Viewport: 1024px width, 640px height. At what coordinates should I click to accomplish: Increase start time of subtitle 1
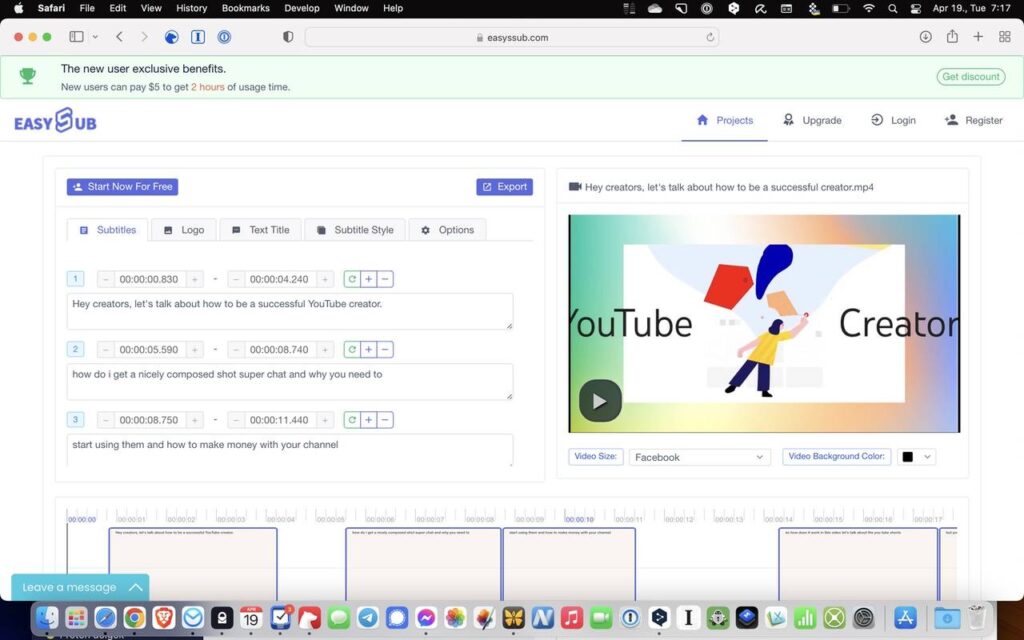(194, 280)
